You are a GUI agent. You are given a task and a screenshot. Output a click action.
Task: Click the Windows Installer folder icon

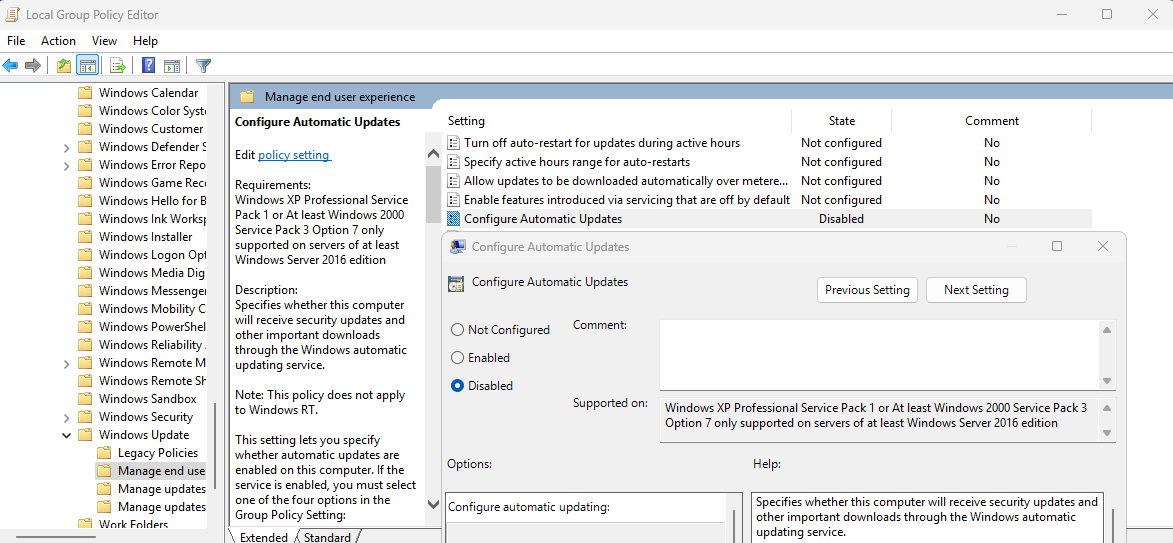(85, 236)
